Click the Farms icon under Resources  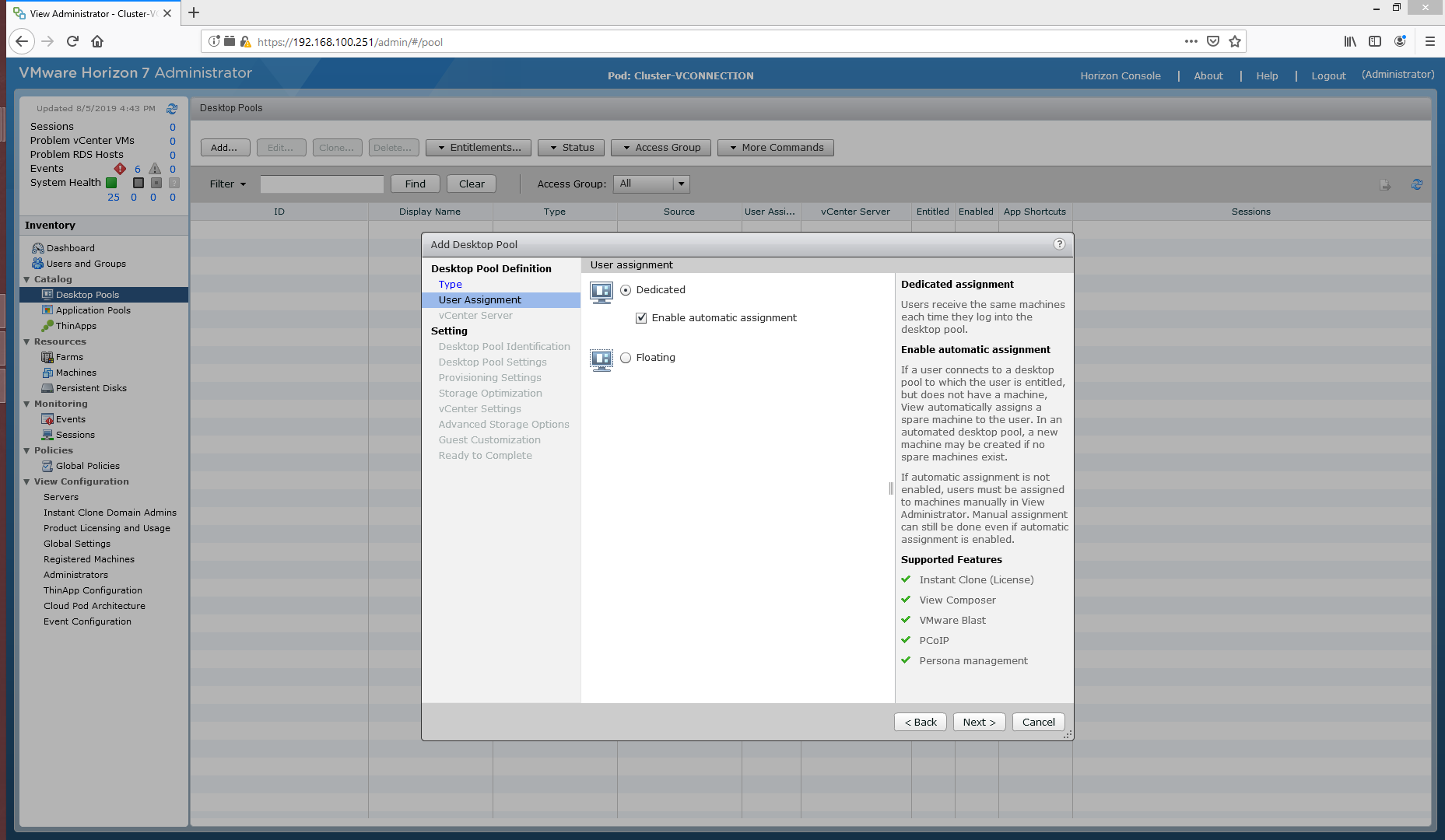click(x=47, y=357)
